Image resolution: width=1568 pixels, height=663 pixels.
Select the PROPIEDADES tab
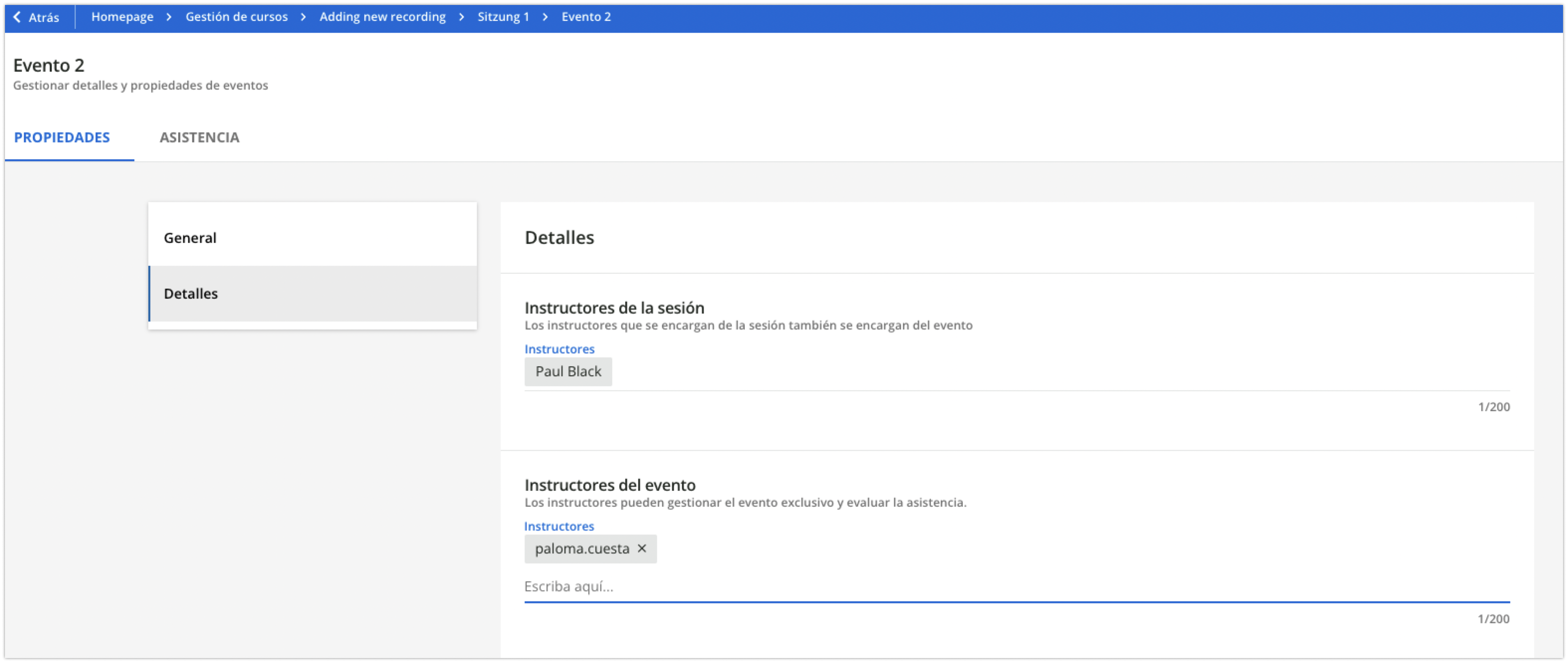62,137
